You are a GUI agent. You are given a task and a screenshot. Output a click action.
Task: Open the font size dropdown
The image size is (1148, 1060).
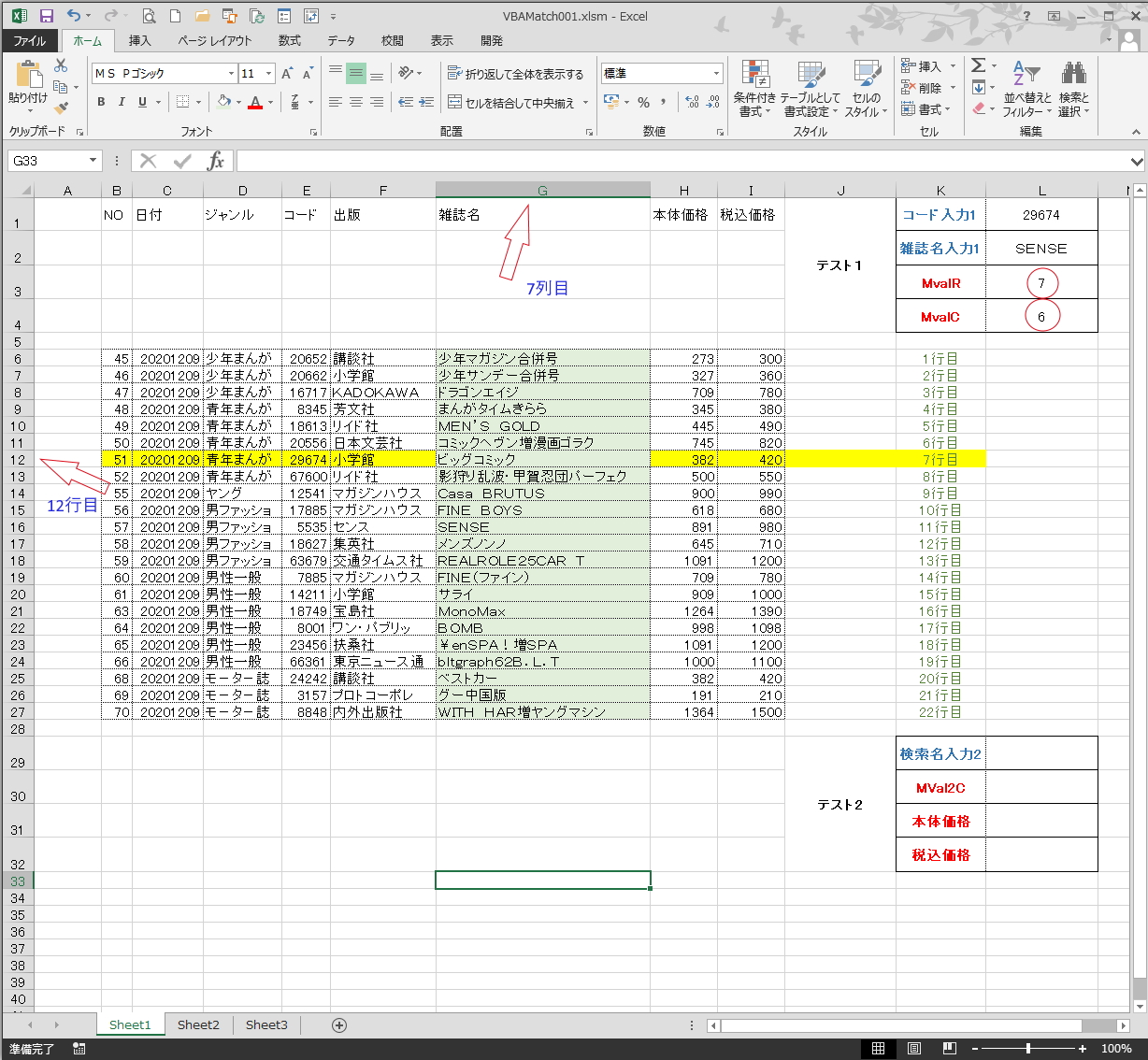(x=269, y=73)
